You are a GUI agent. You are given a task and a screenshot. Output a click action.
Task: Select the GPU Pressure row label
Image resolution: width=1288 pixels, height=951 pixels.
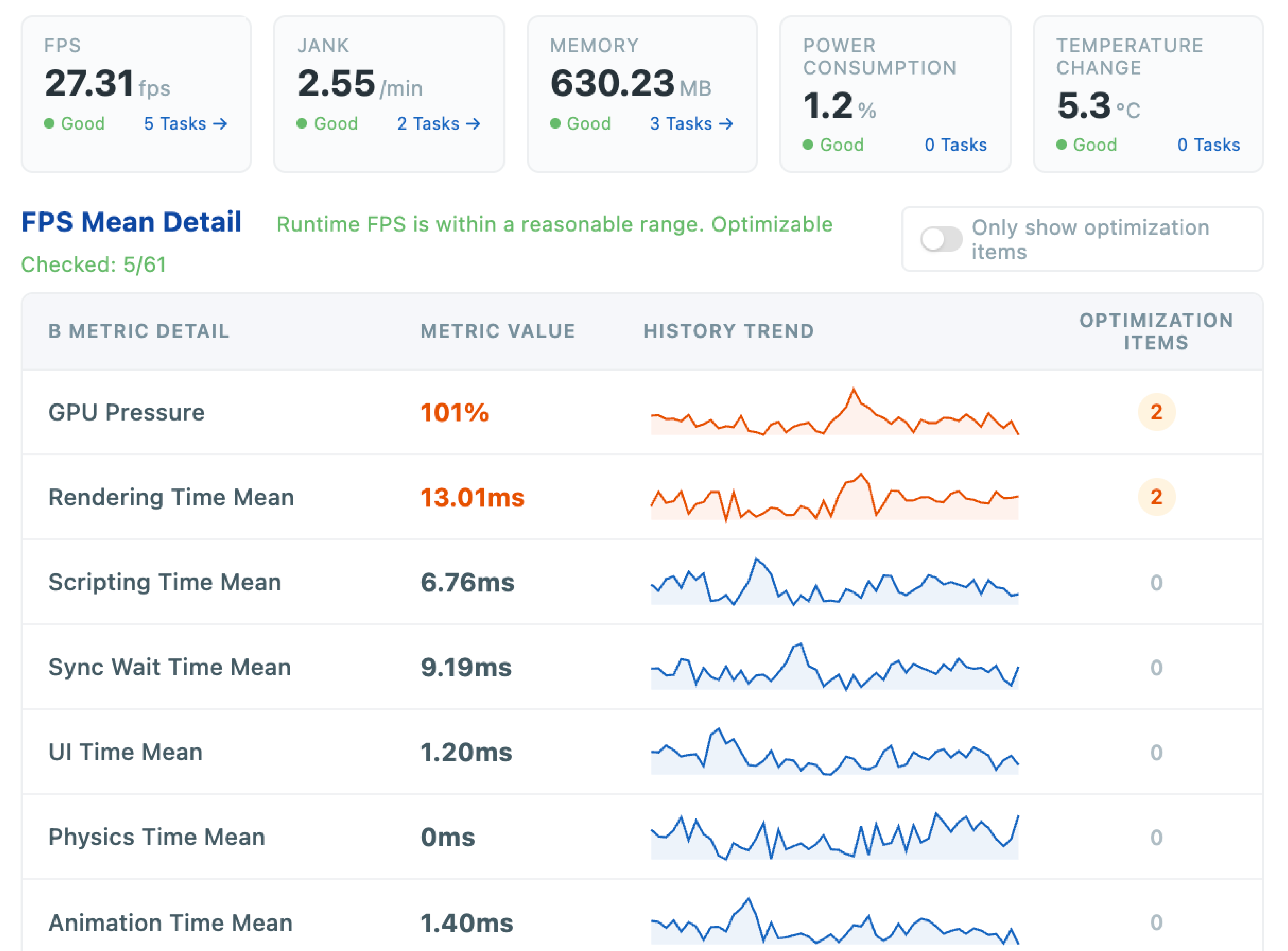point(127,413)
